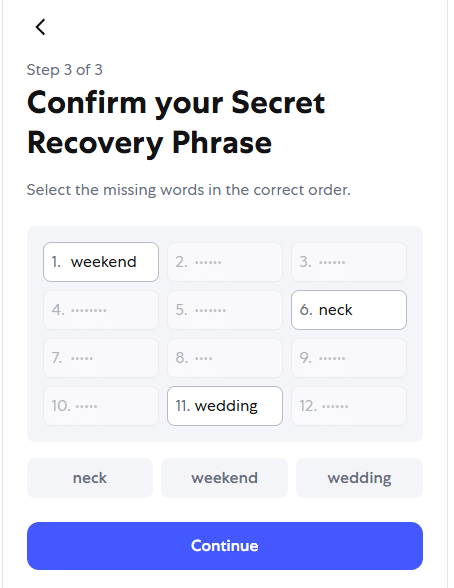Select hidden word slot 3
454x588 pixels.
tap(349, 262)
